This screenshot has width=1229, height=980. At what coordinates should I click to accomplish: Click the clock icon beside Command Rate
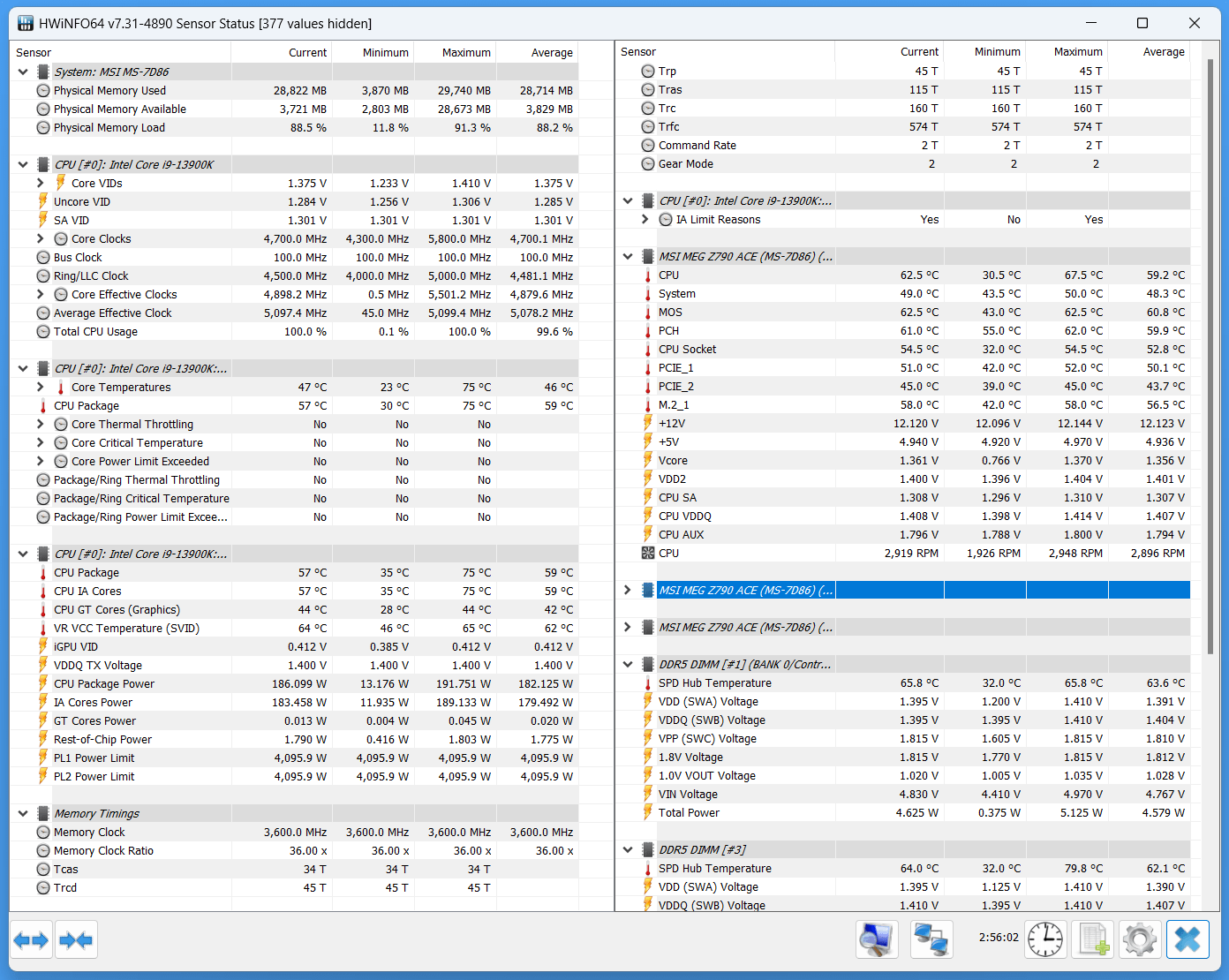coord(648,146)
